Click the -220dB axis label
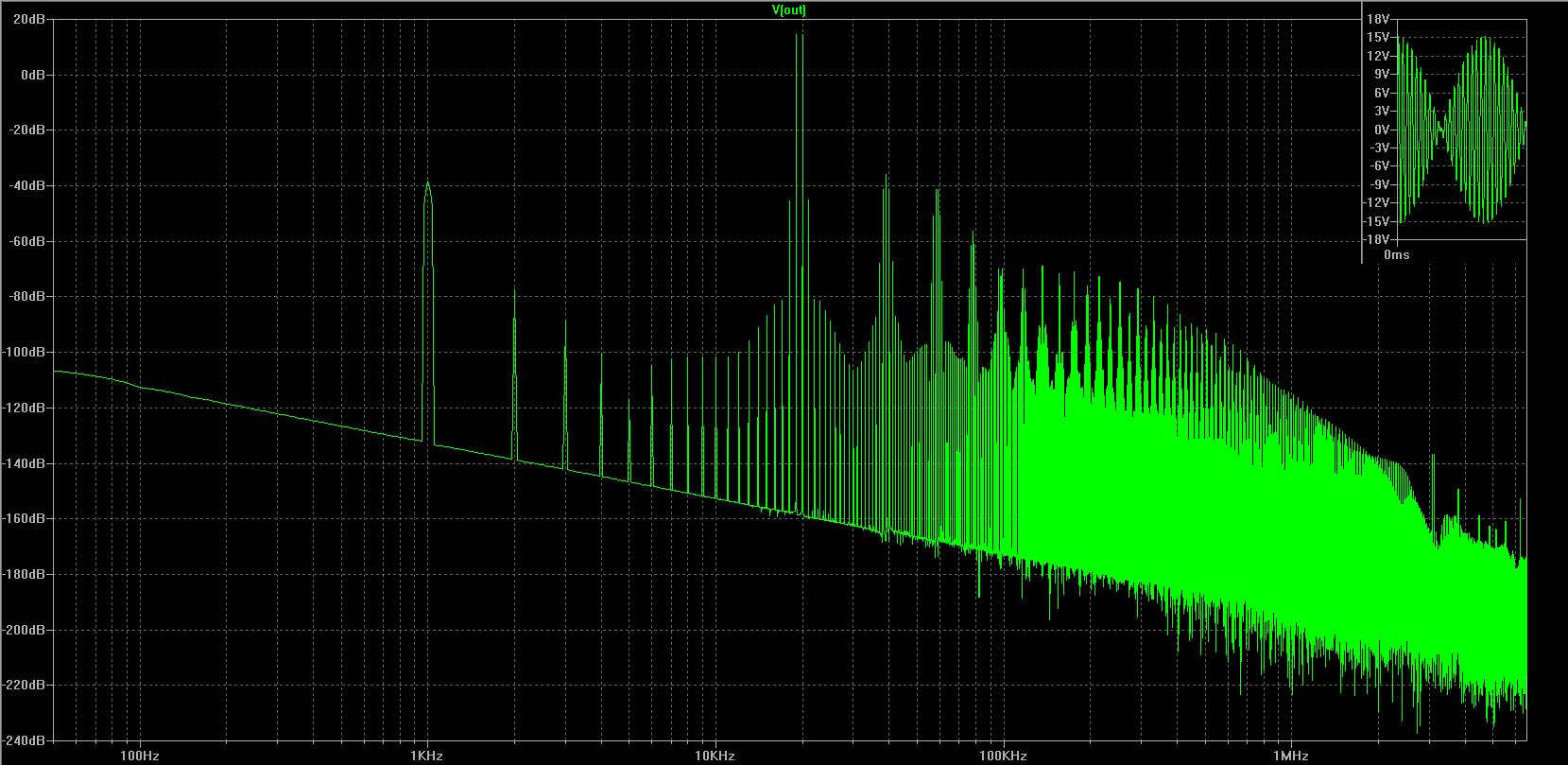The height and width of the screenshot is (765, 1568). [x=25, y=685]
